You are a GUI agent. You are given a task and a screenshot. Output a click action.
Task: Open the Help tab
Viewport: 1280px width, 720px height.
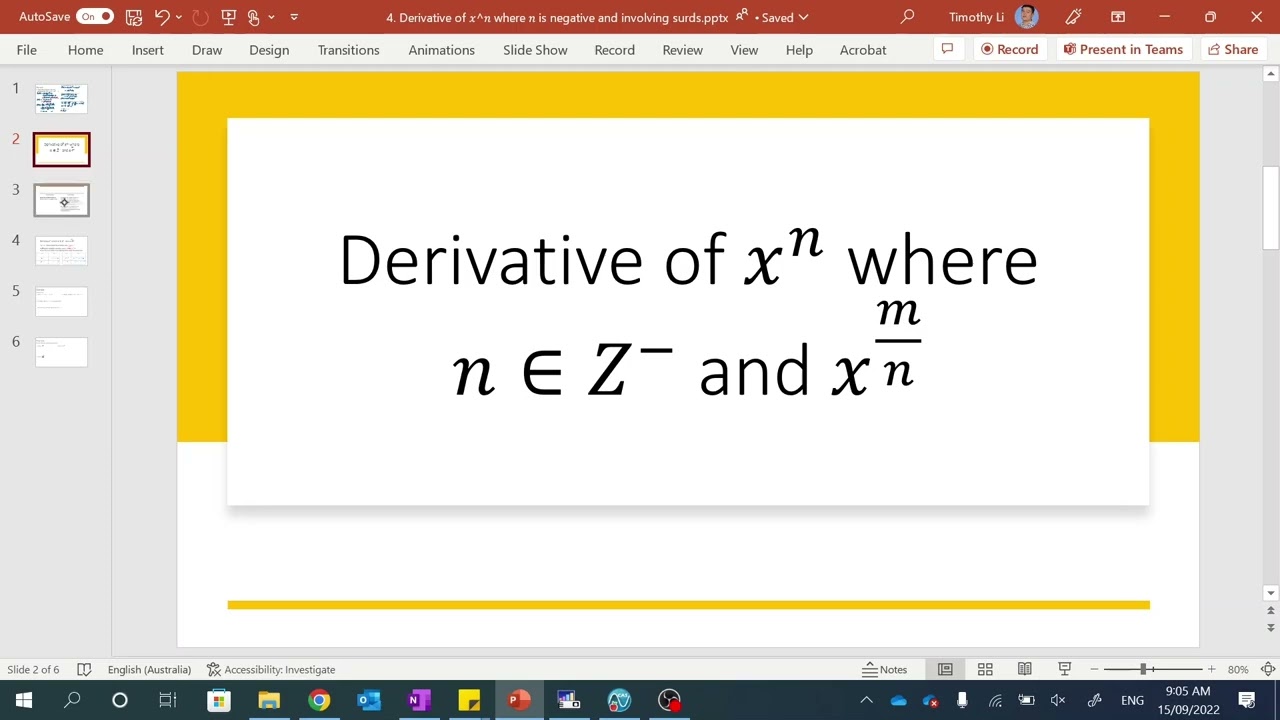pyautogui.click(x=799, y=50)
